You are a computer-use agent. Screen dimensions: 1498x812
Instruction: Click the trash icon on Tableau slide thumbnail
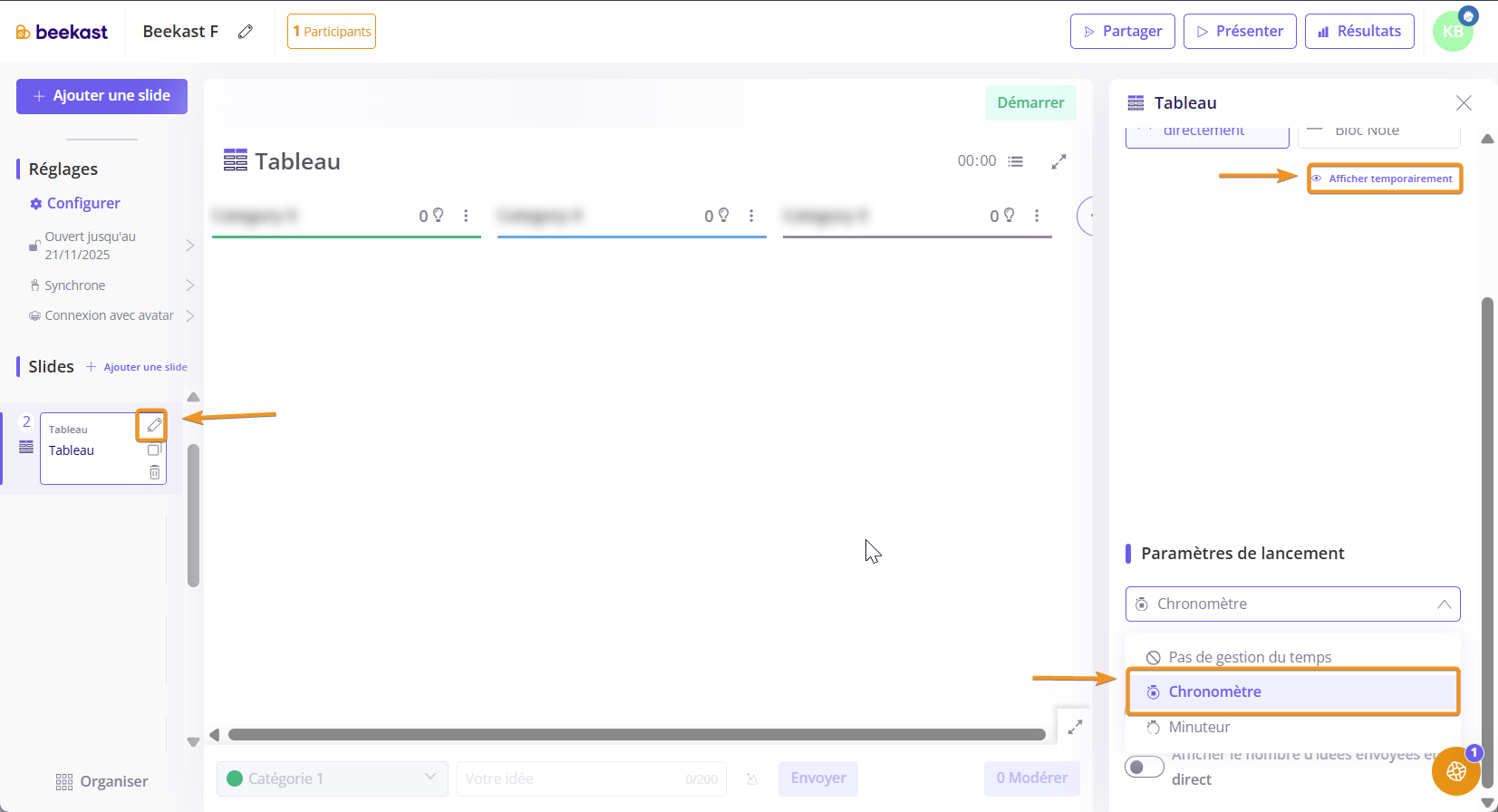(154, 472)
